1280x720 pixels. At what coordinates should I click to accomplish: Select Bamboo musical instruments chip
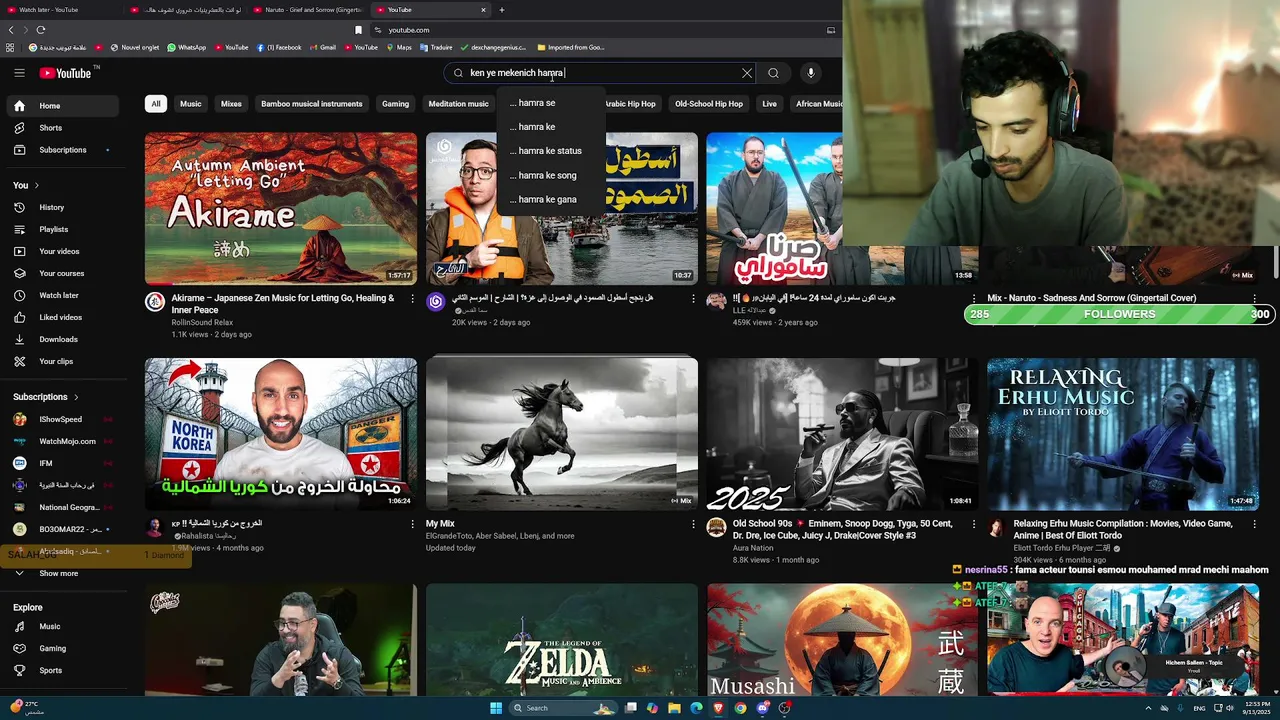tap(312, 104)
